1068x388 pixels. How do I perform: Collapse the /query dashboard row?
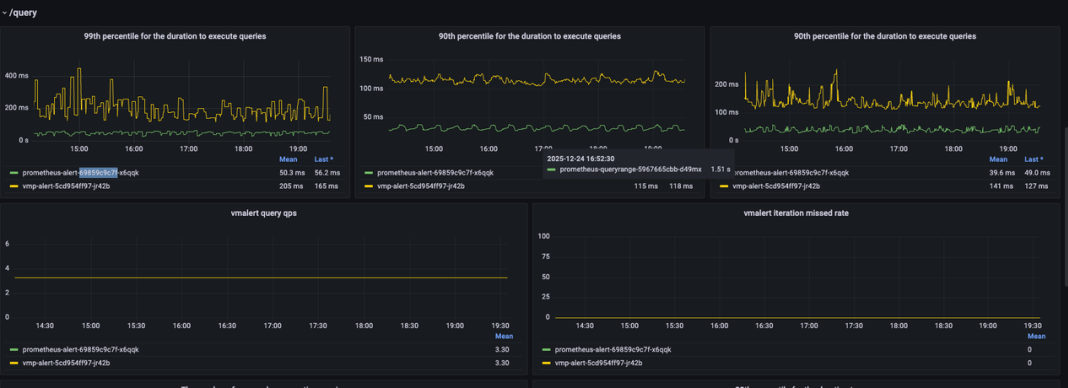20,12
